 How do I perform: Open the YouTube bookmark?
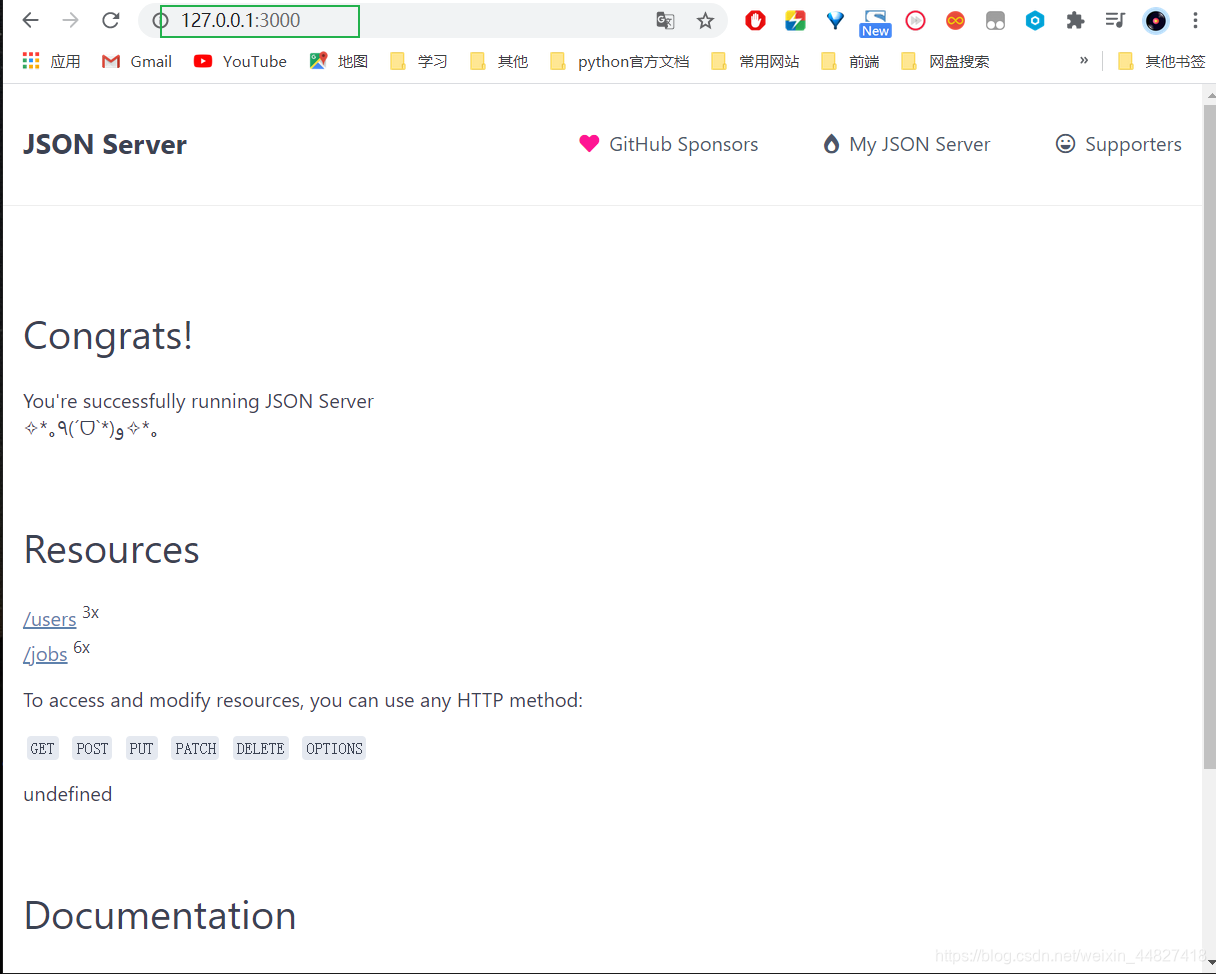click(240, 61)
